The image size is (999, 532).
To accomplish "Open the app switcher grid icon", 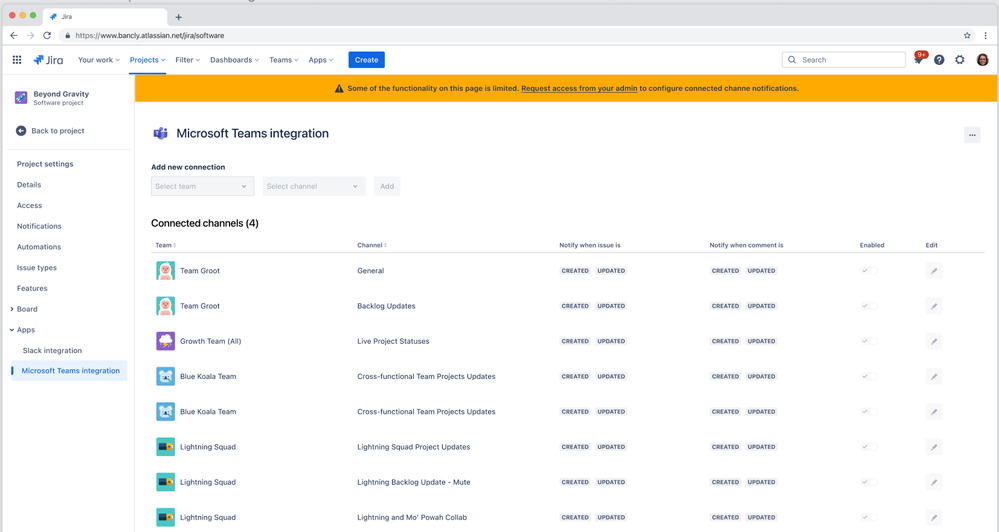I will coord(17,60).
